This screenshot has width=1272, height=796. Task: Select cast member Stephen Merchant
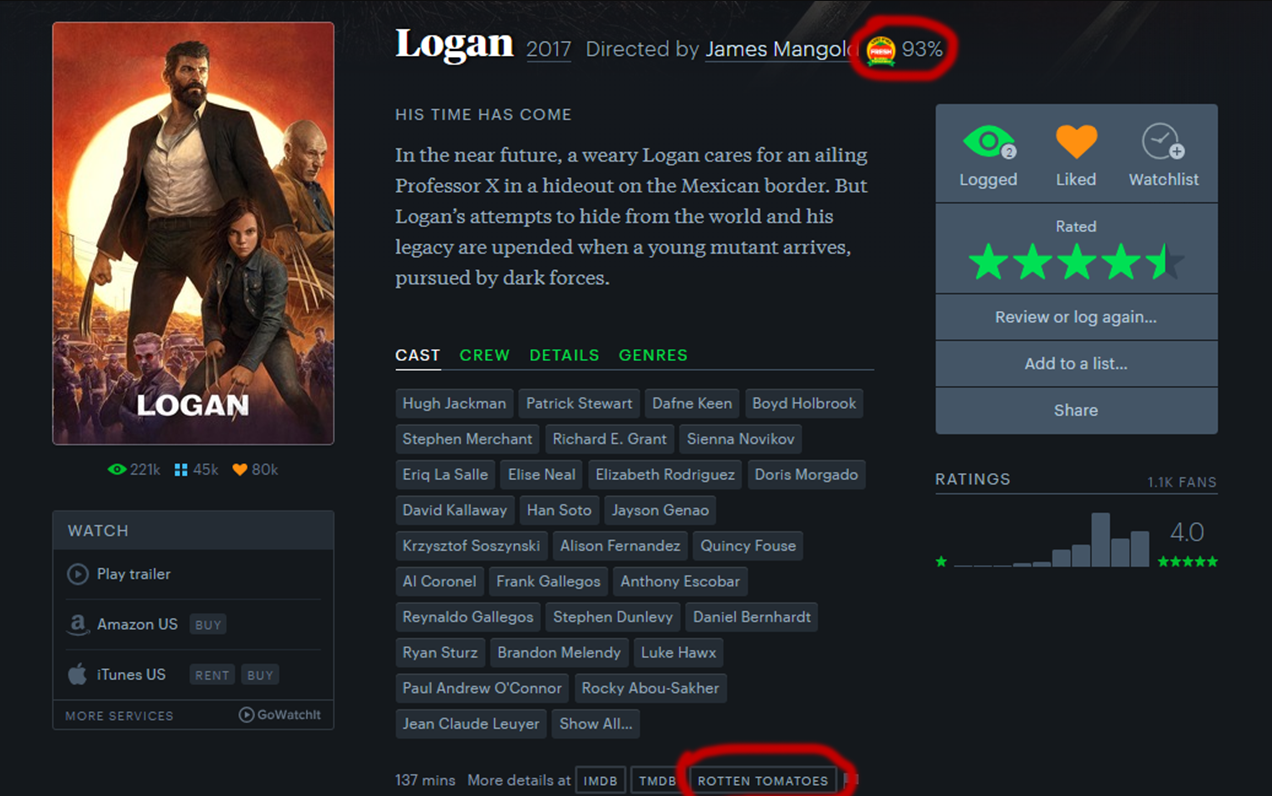pos(467,439)
